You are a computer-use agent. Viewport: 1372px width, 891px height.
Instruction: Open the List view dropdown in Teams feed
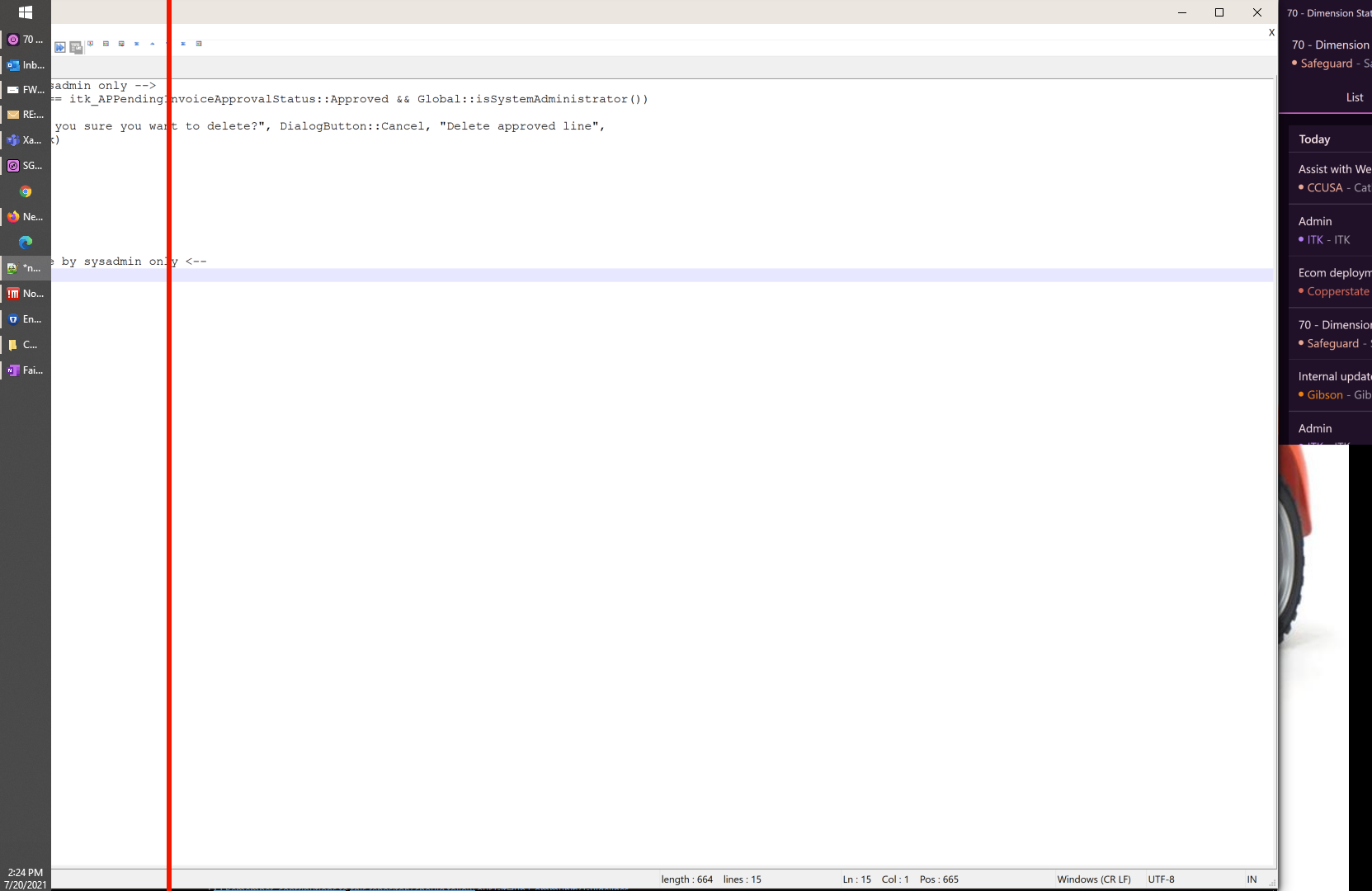[x=1354, y=97]
